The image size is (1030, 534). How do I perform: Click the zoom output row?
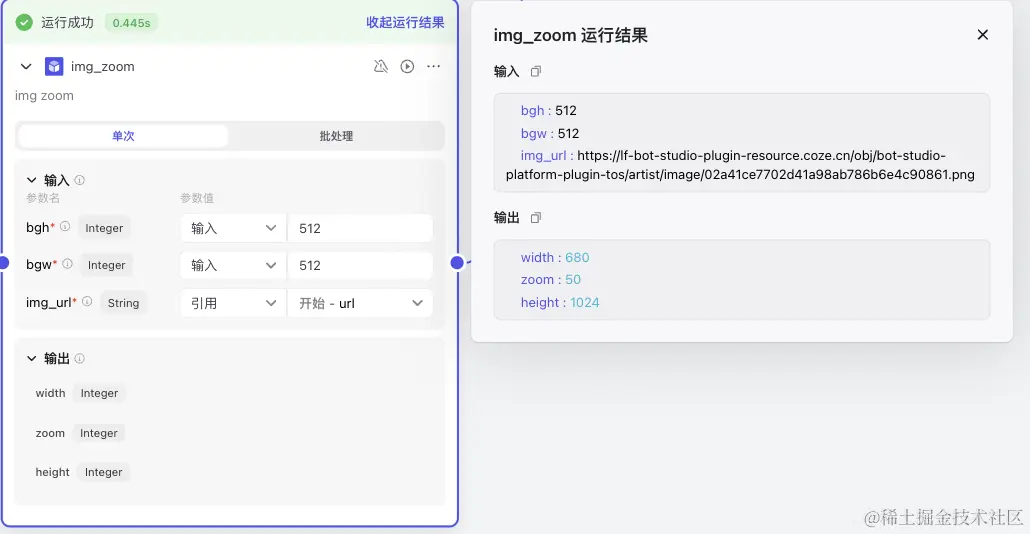[x=80, y=433]
